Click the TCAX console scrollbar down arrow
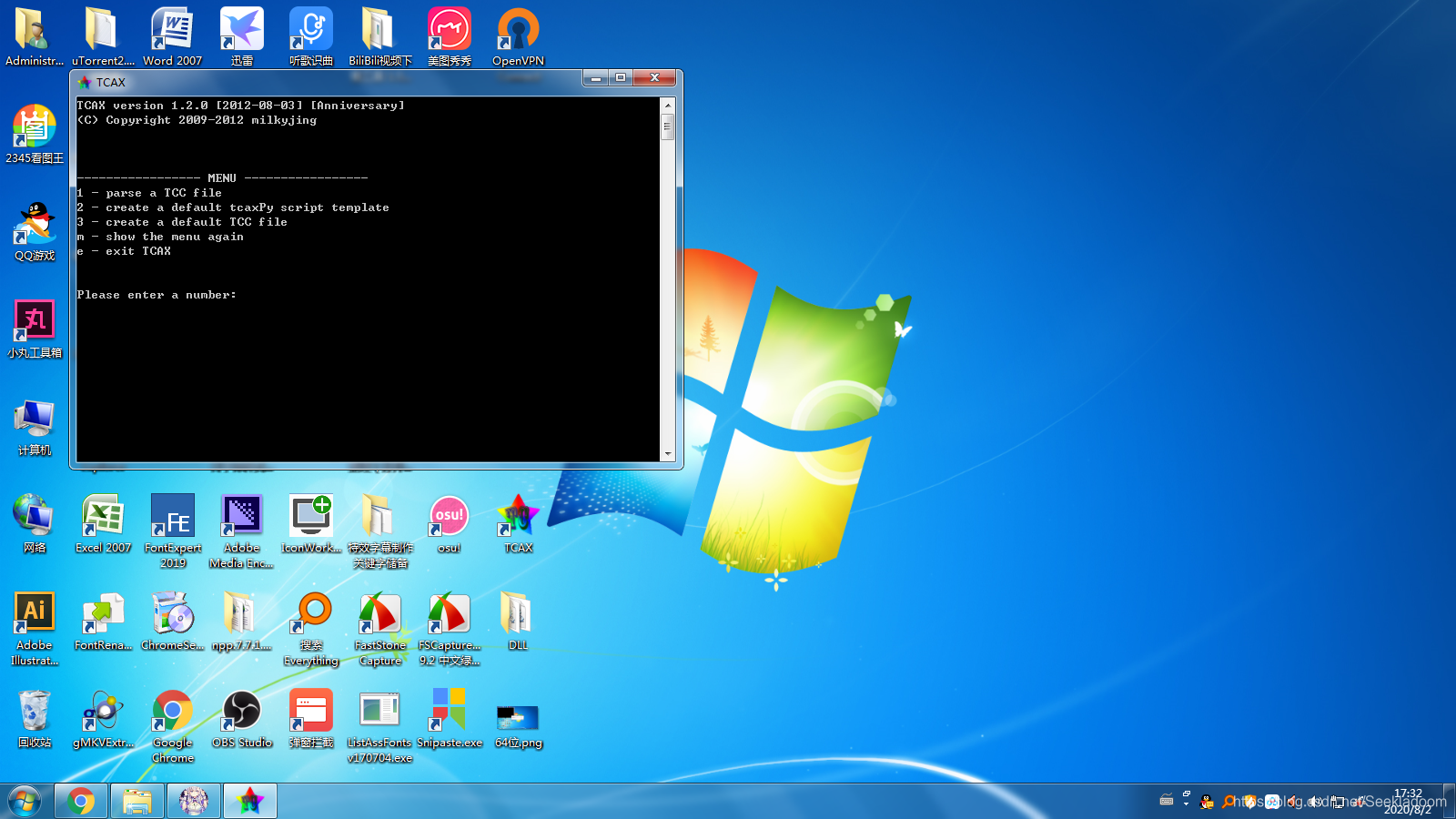Image resolution: width=1456 pixels, height=819 pixels. tap(668, 453)
